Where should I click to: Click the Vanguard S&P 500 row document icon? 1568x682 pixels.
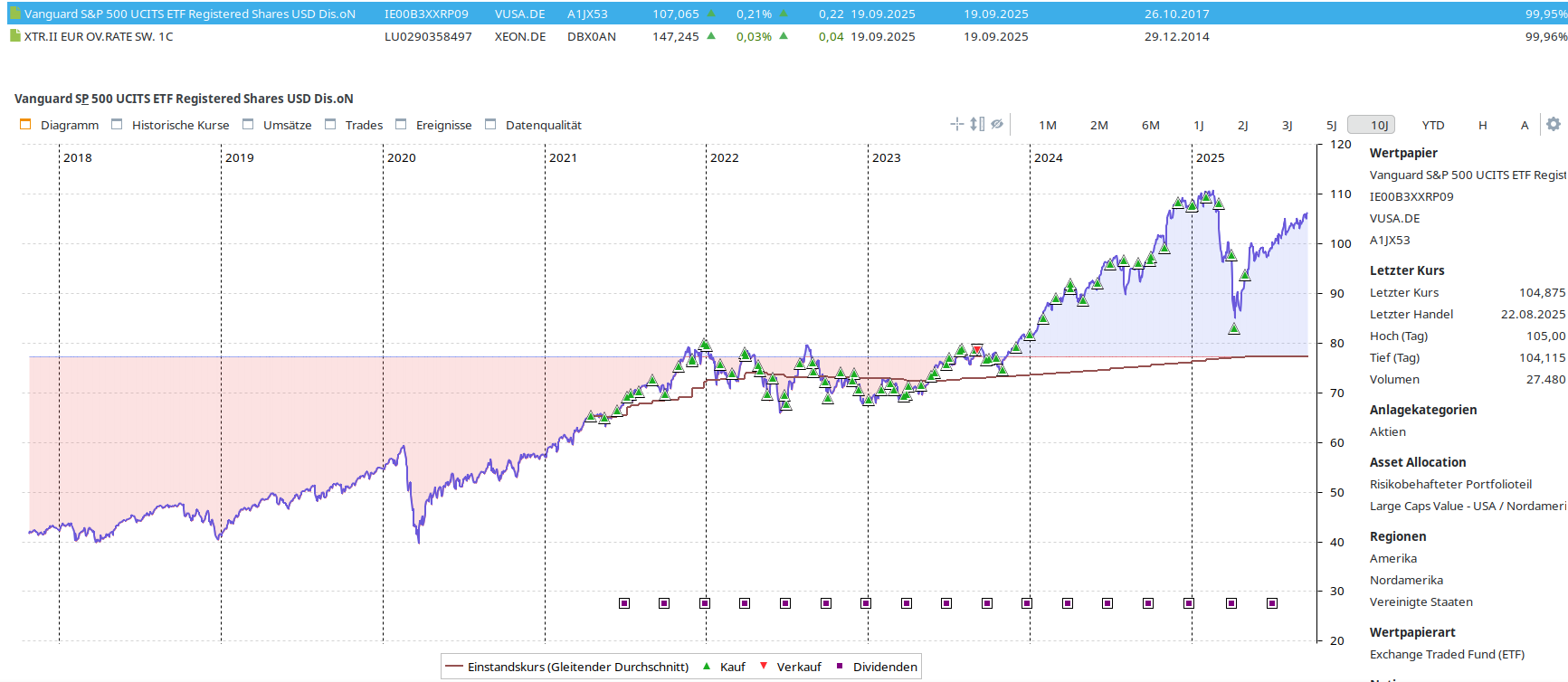[14, 14]
